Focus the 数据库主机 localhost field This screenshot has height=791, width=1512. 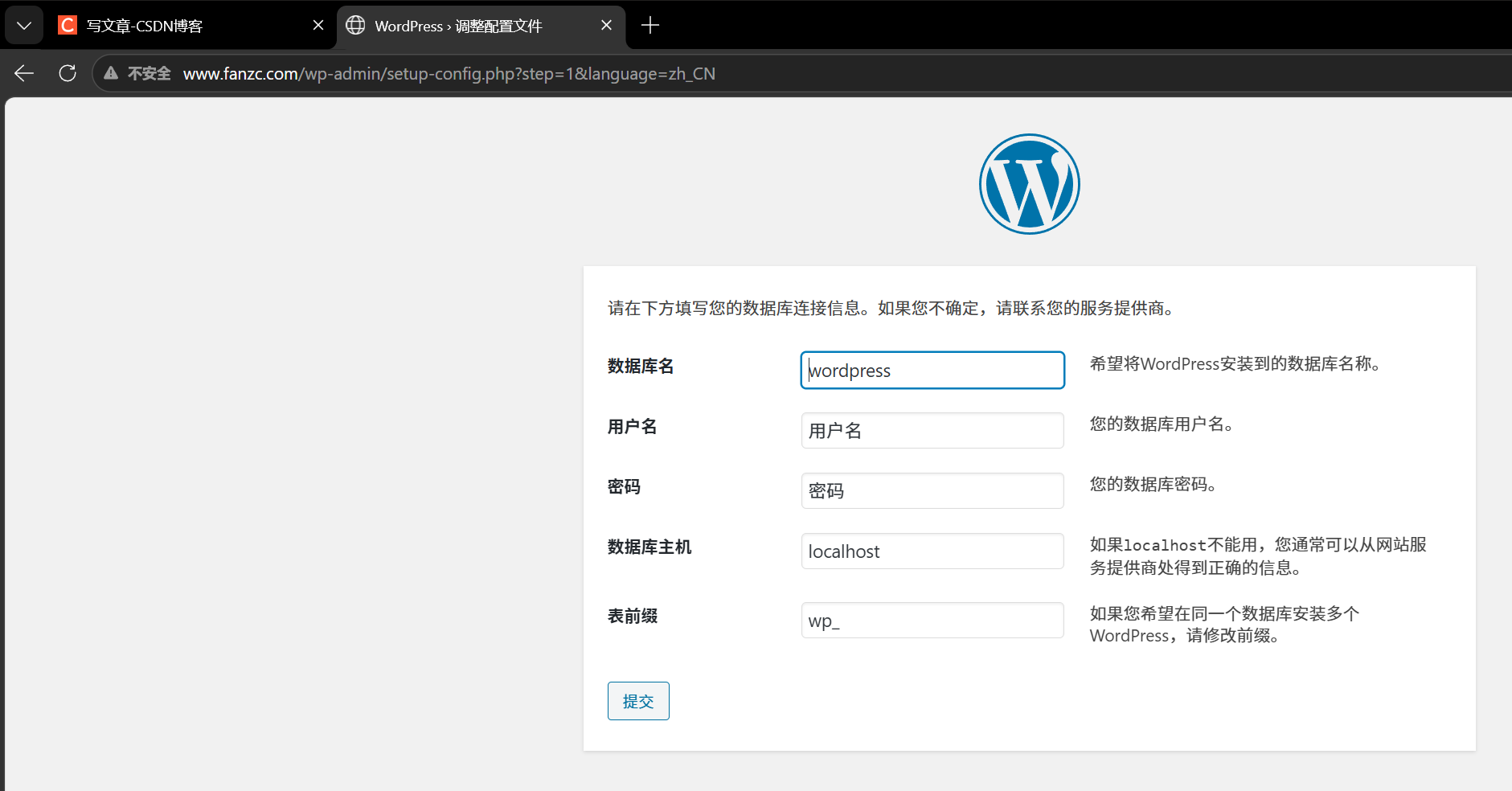tap(932, 551)
